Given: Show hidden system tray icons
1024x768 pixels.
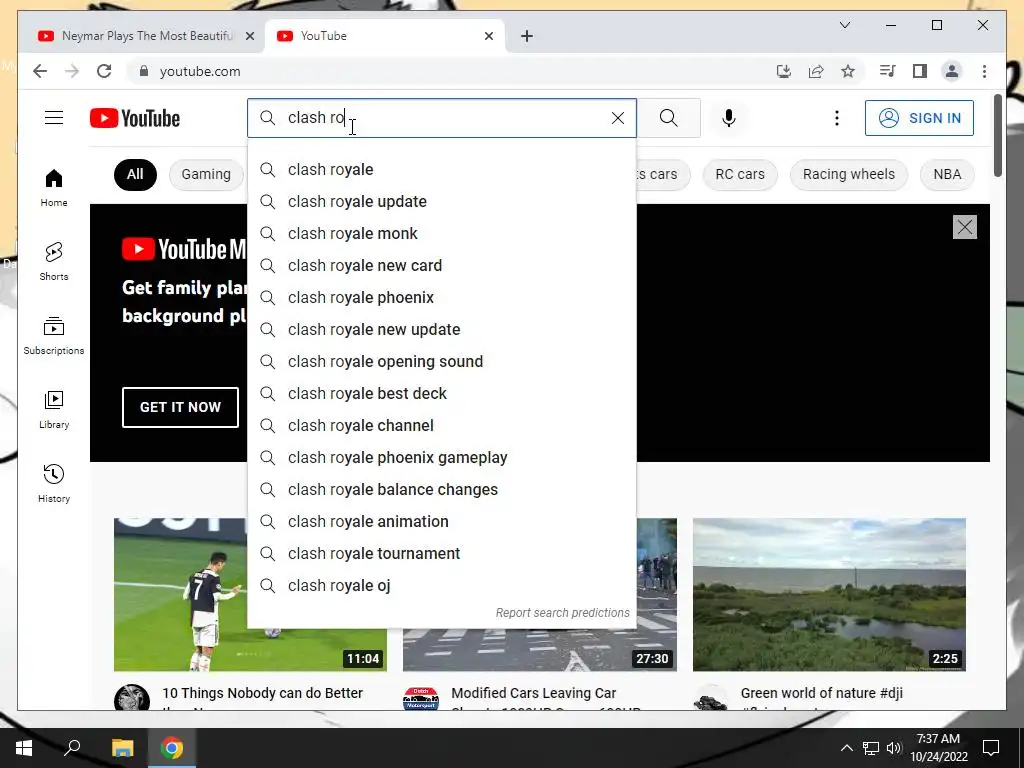Looking at the screenshot, I should point(846,748).
